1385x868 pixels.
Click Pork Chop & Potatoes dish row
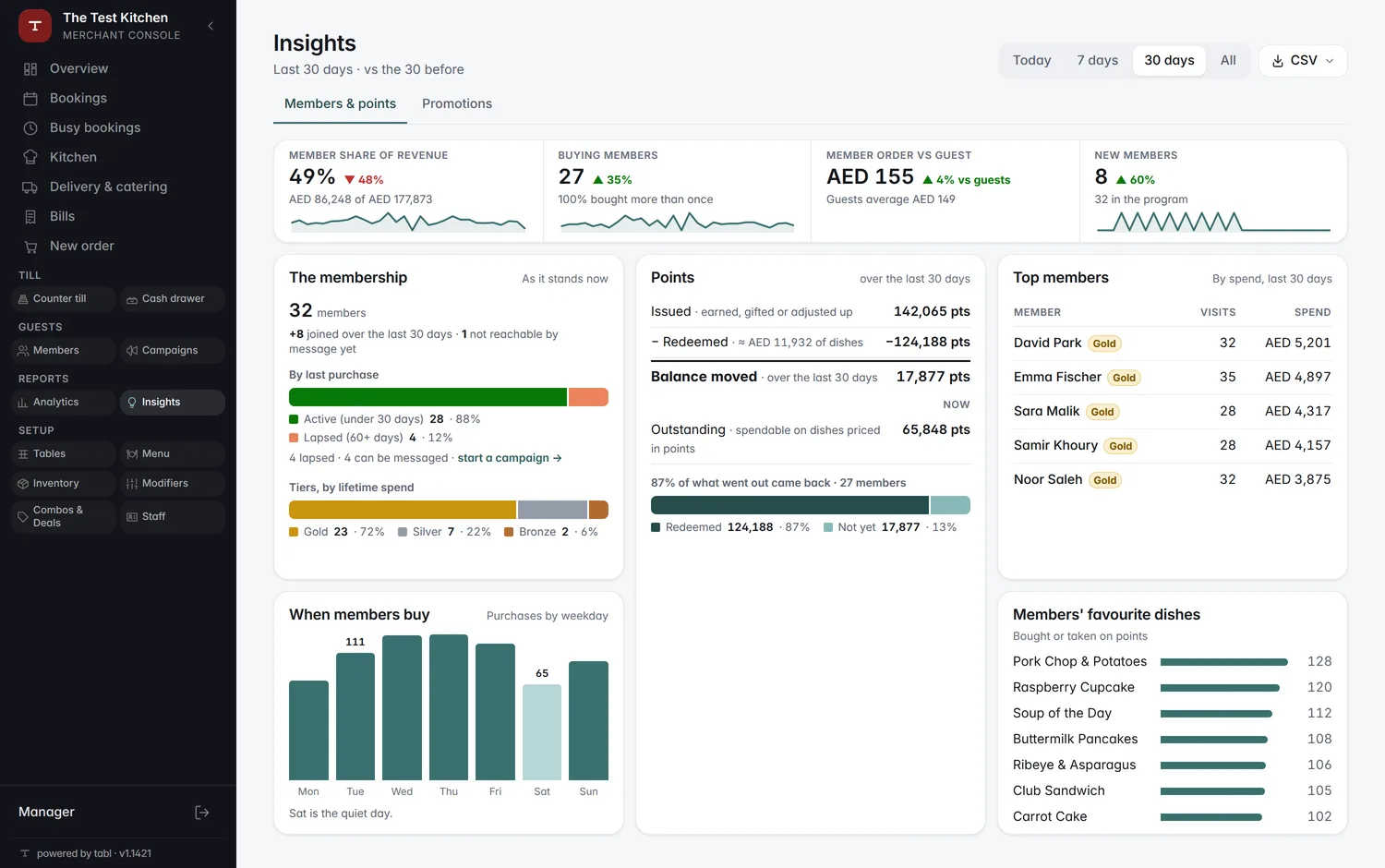1173,661
